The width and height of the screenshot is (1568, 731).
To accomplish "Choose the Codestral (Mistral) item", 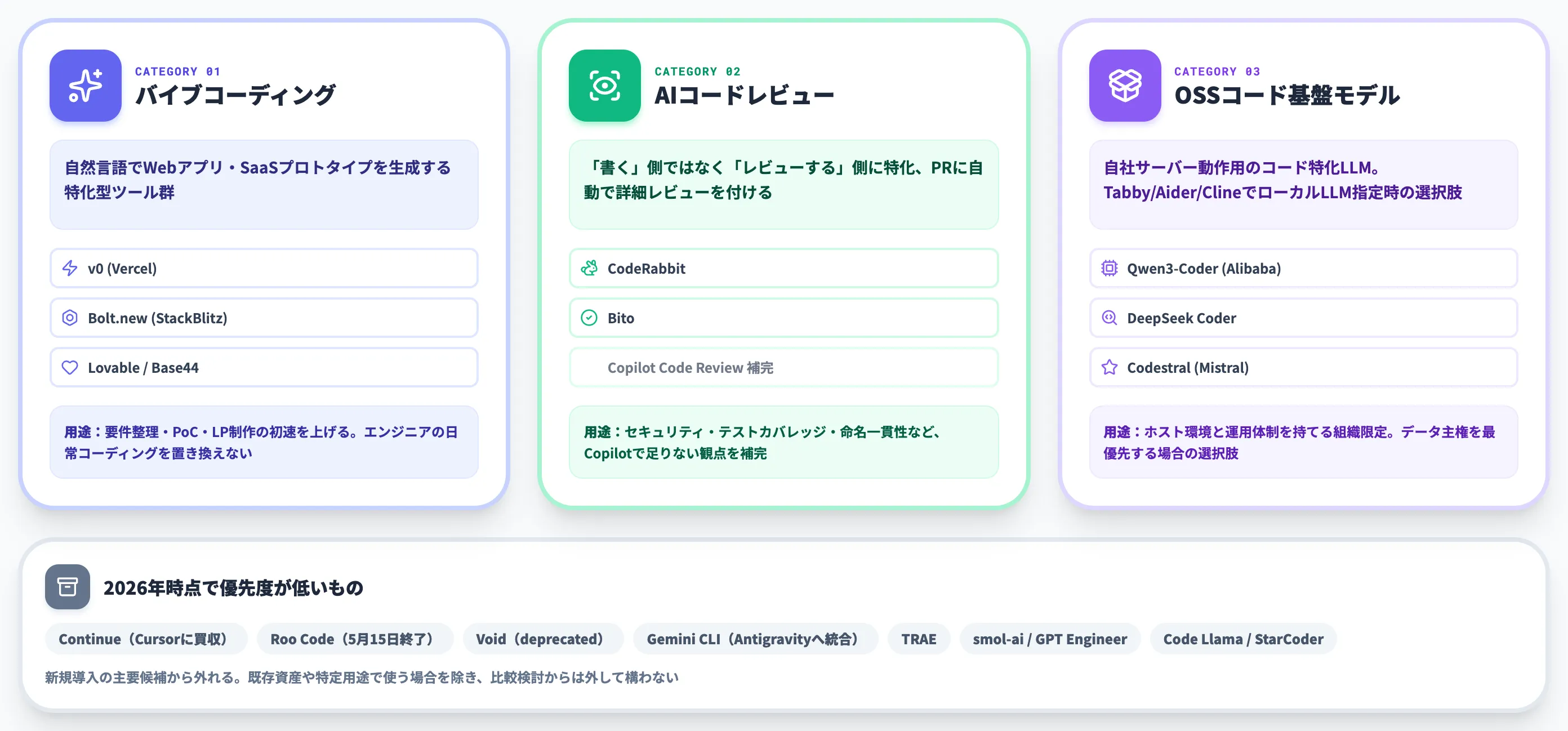I will 1303,368.
